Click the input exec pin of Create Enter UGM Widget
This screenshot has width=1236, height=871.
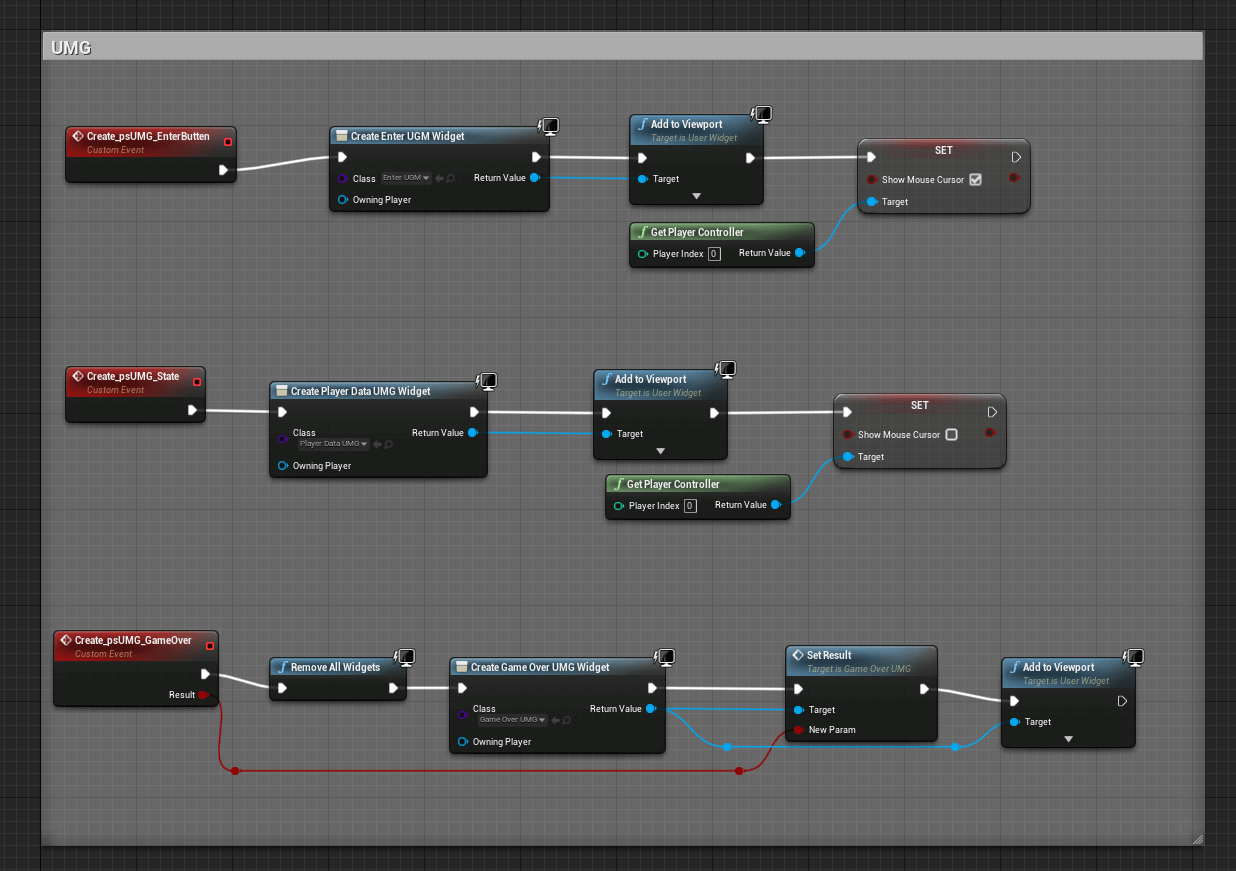click(342, 157)
